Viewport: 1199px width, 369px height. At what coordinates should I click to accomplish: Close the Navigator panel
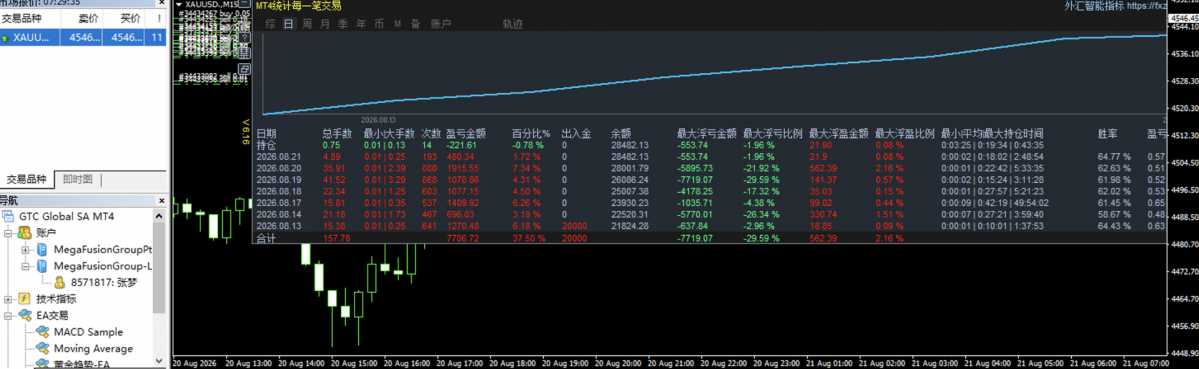[x=161, y=201]
